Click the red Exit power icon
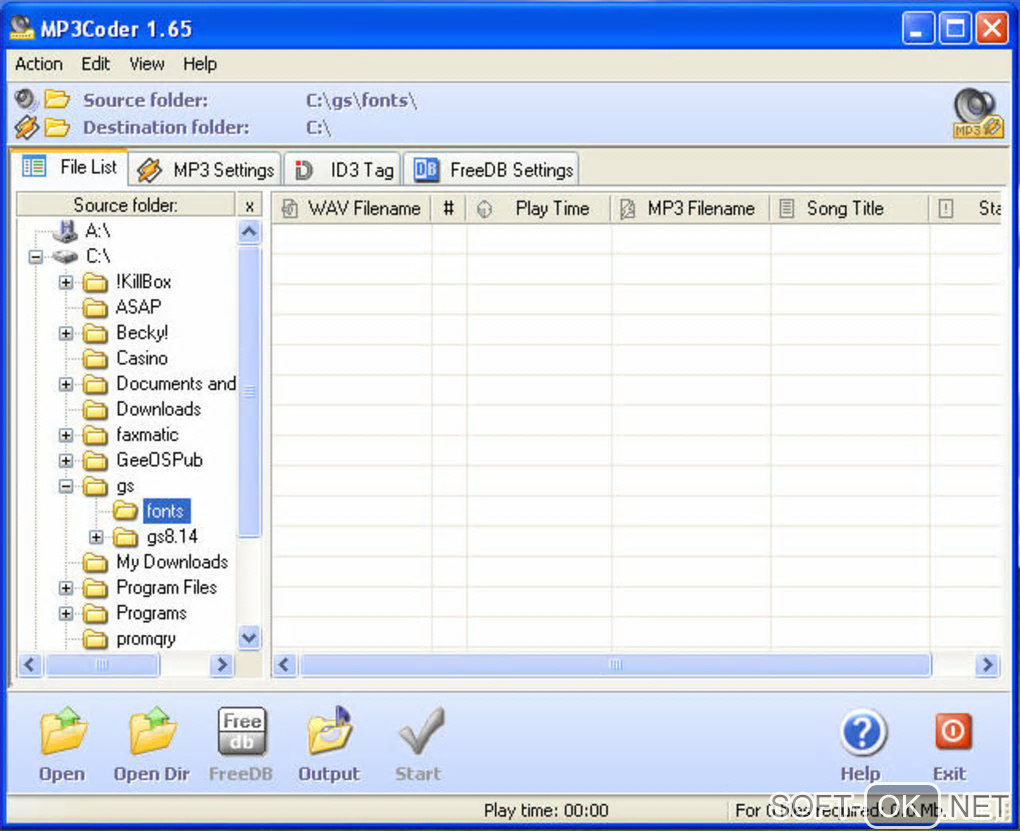This screenshot has height=831, width=1020. tap(953, 731)
